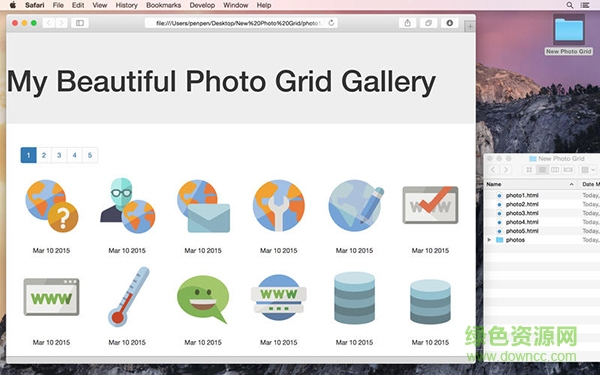Open the File menu
Image resolution: width=600 pixels, height=375 pixels.
click(x=58, y=5)
